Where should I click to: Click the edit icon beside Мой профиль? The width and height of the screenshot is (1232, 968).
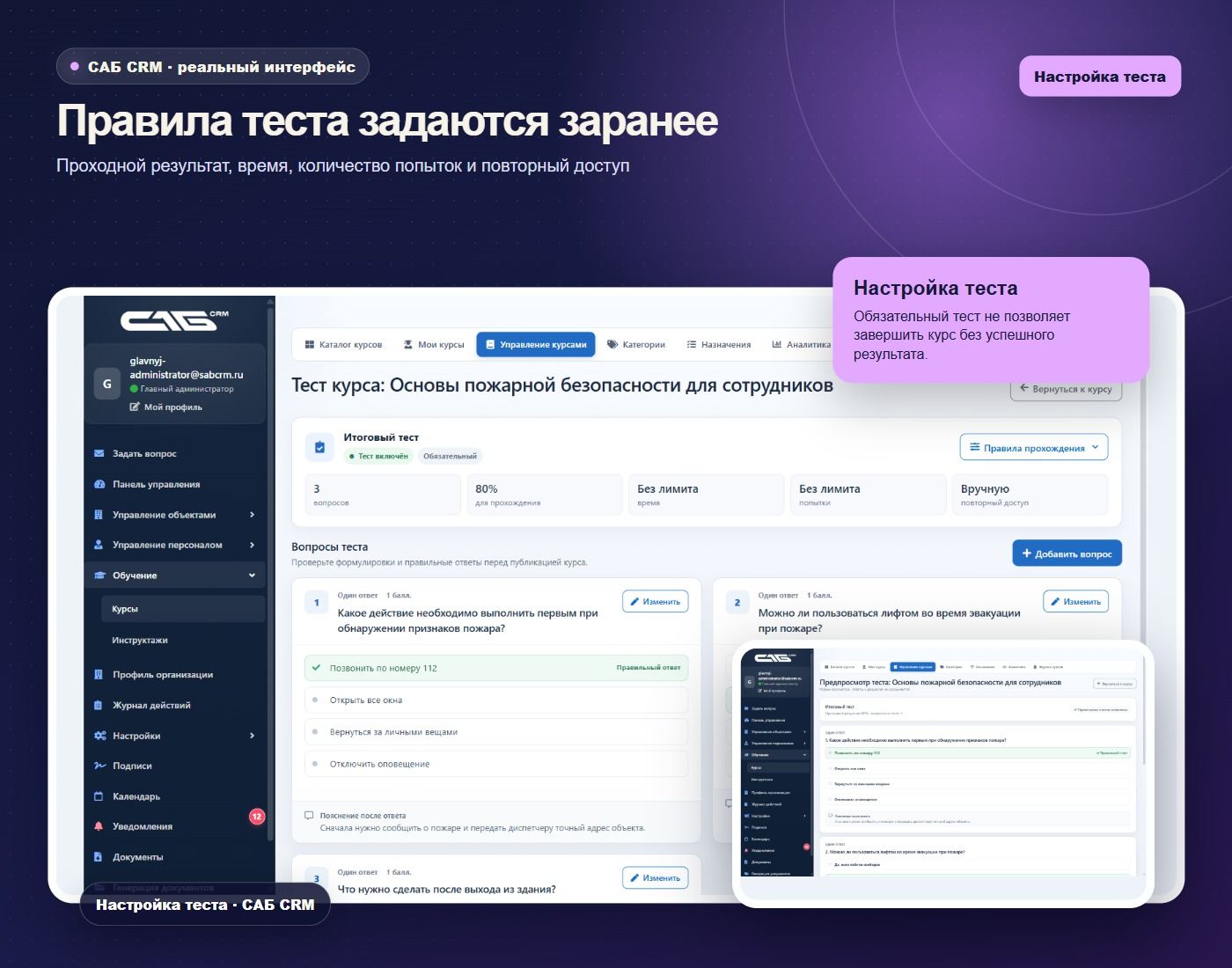point(135,407)
